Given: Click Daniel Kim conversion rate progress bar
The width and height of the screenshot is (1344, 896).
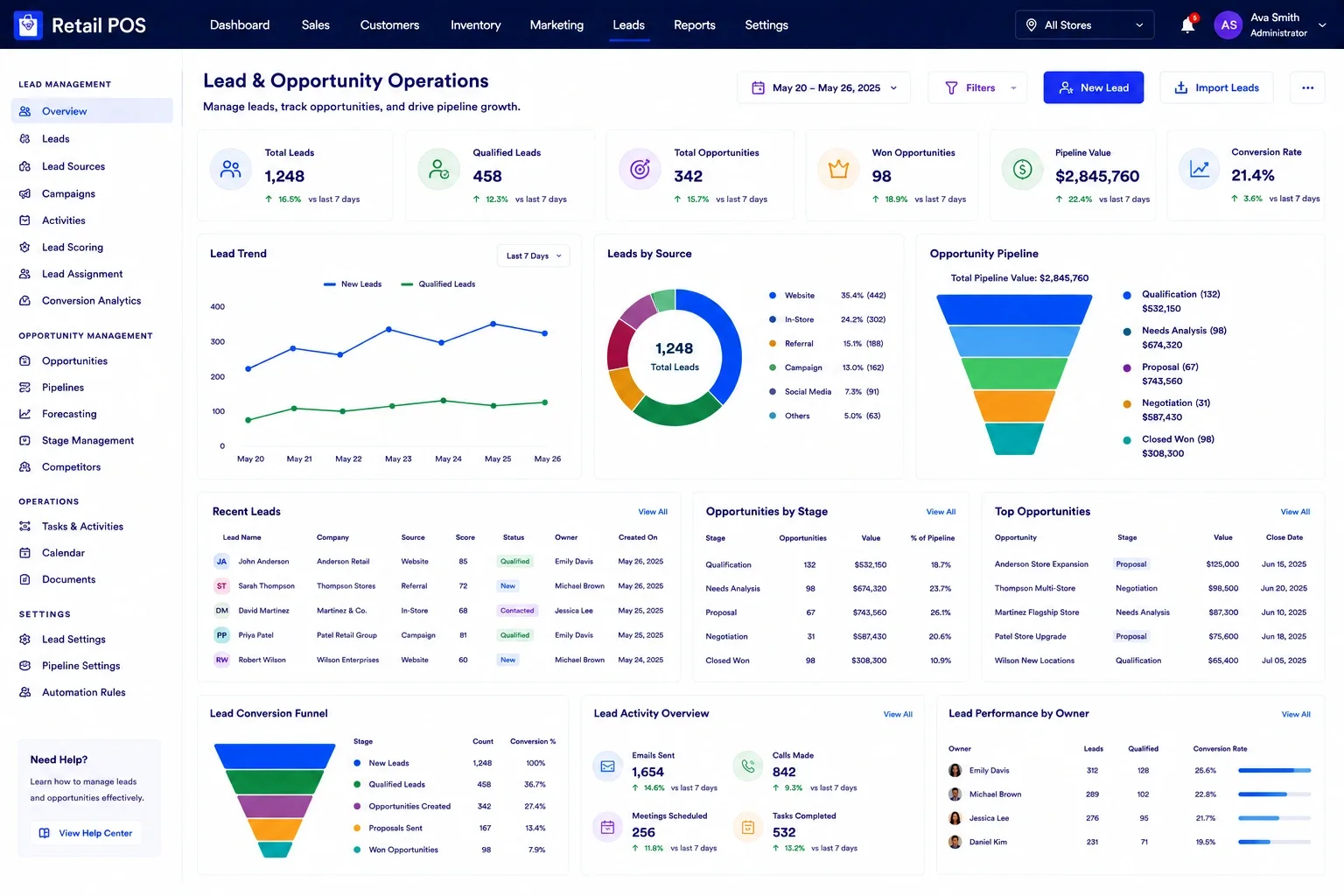Looking at the screenshot, I should 1274,843.
